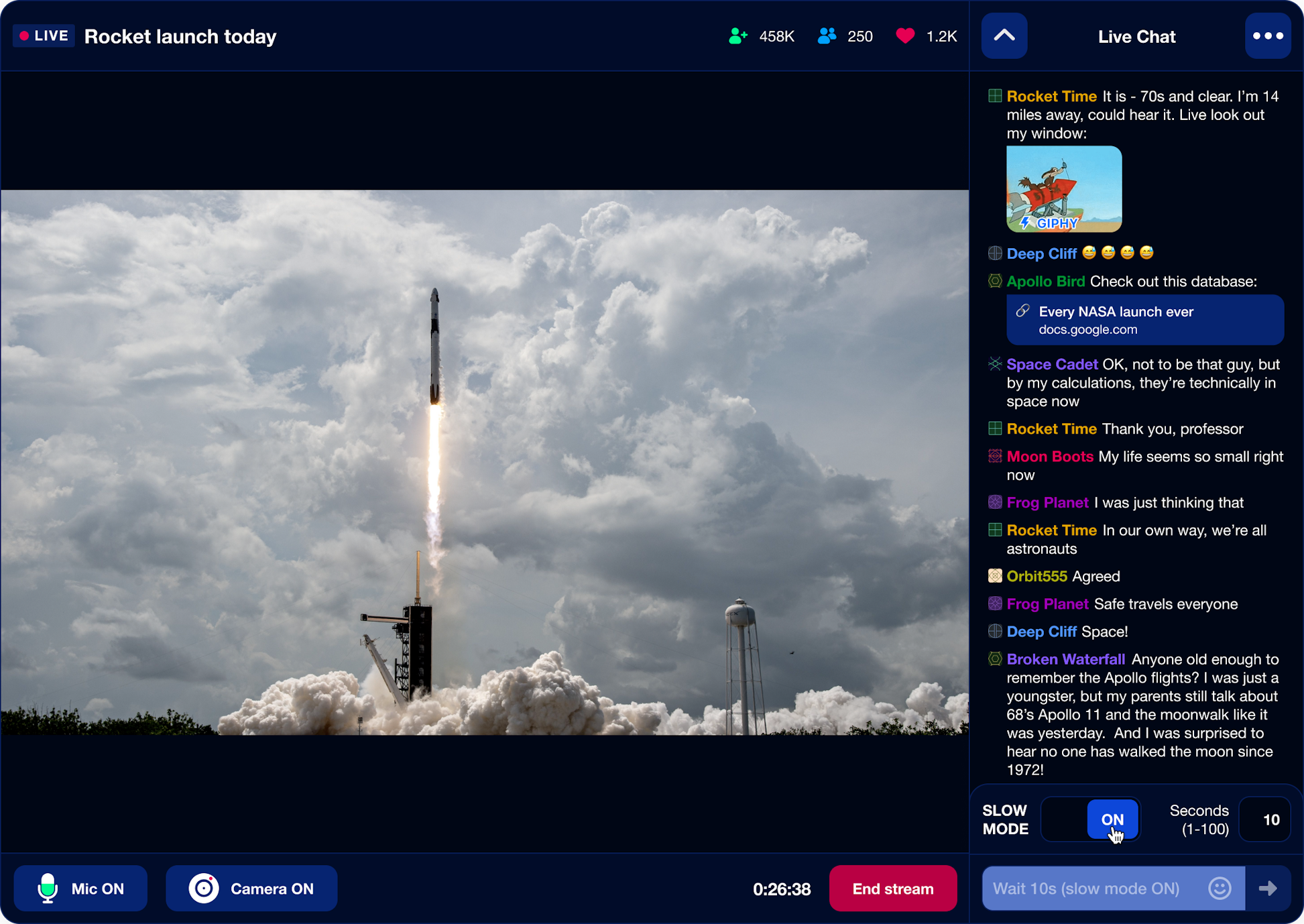The image size is (1304, 924).
Task: Click the link icon on the NASA card
Action: click(1022, 311)
